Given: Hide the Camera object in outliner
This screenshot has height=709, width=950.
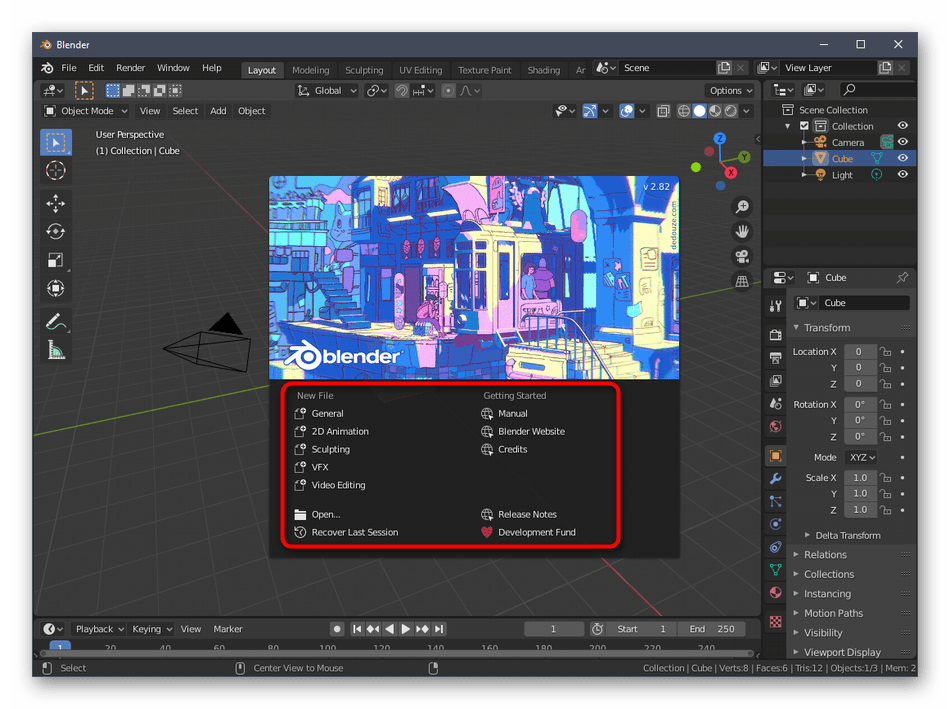Looking at the screenshot, I should coord(902,142).
